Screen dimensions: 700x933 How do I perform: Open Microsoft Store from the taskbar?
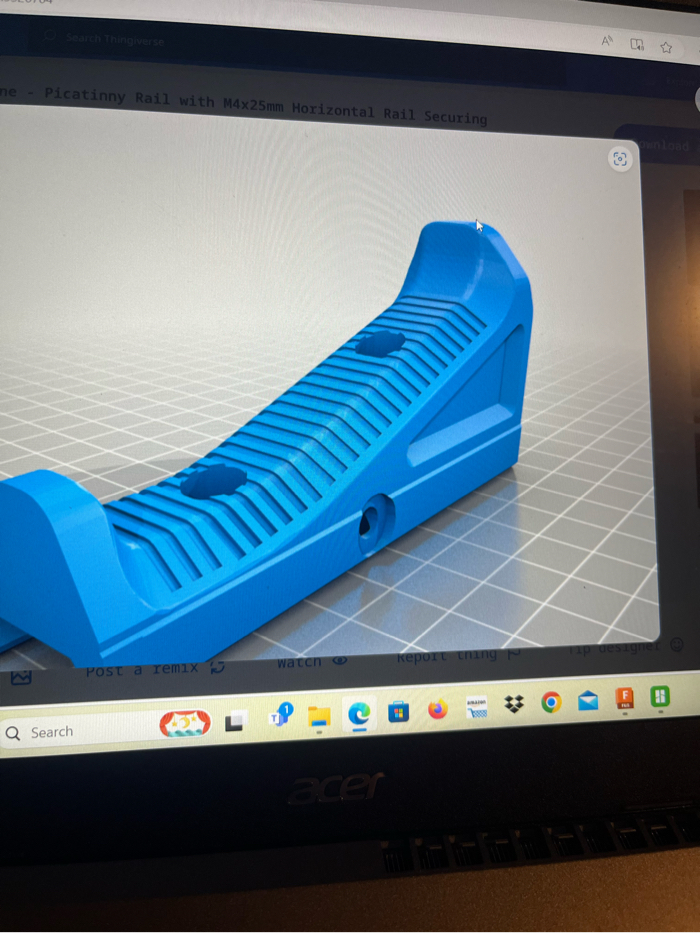coord(398,711)
